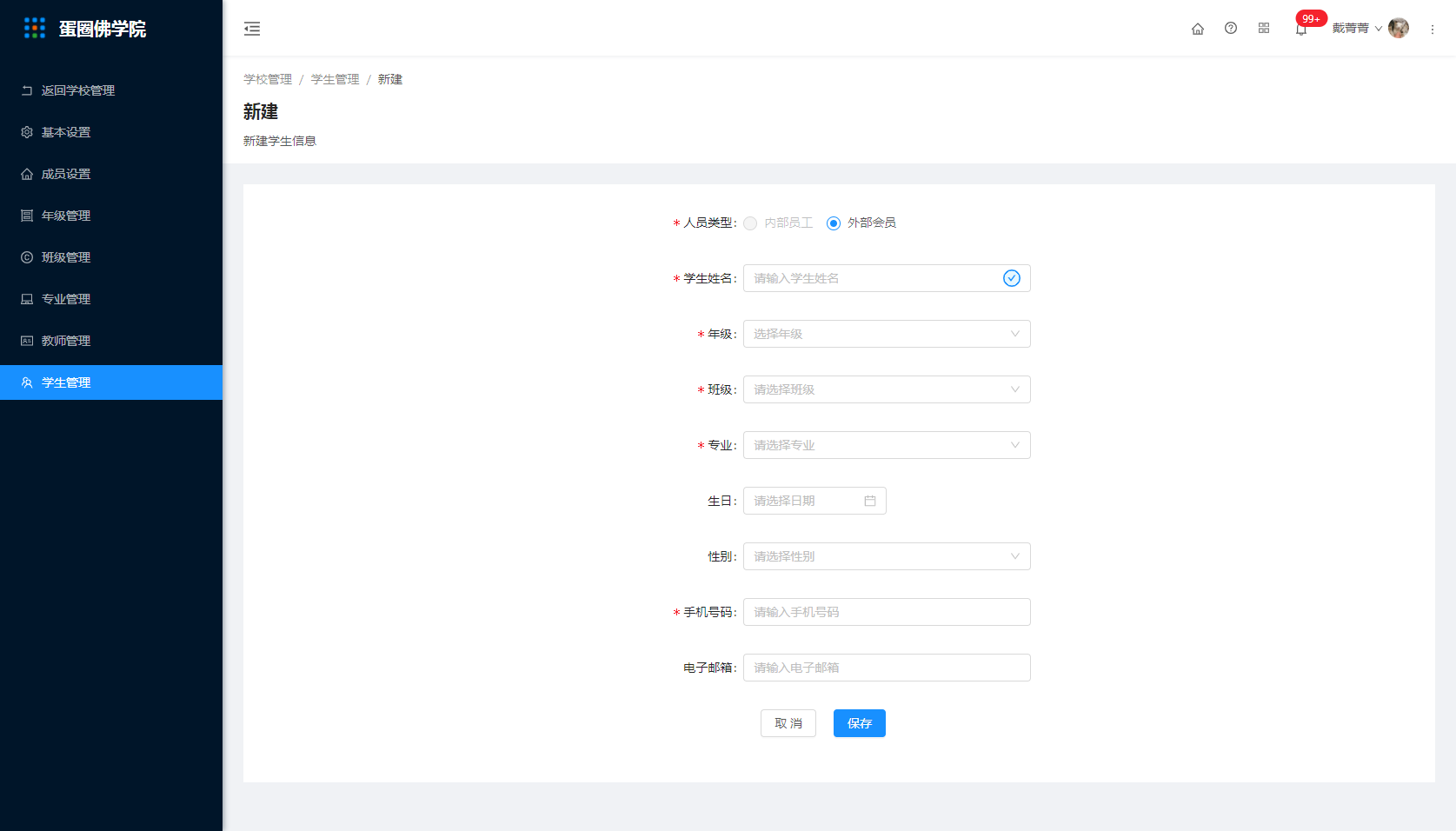Image resolution: width=1456 pixels, height=831 pixels.
Task: Click the 取消 cancel button
Action: coord(788,723)
